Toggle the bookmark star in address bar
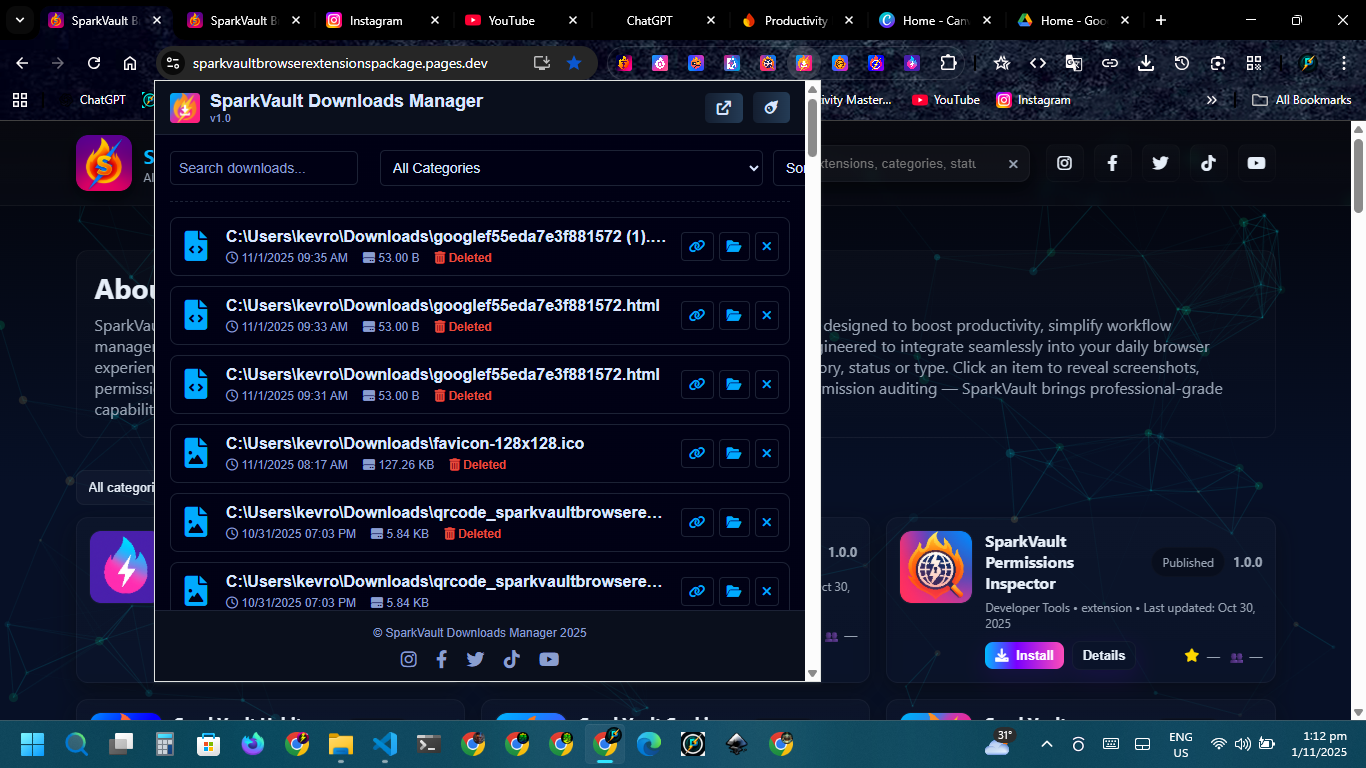 [x=574, y=63]
